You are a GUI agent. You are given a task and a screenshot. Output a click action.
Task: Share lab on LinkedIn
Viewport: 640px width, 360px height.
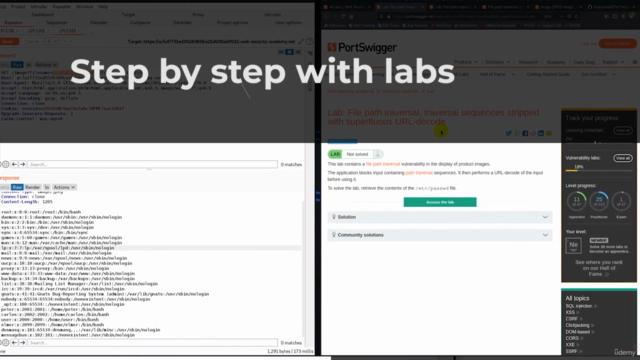[540, 133]
